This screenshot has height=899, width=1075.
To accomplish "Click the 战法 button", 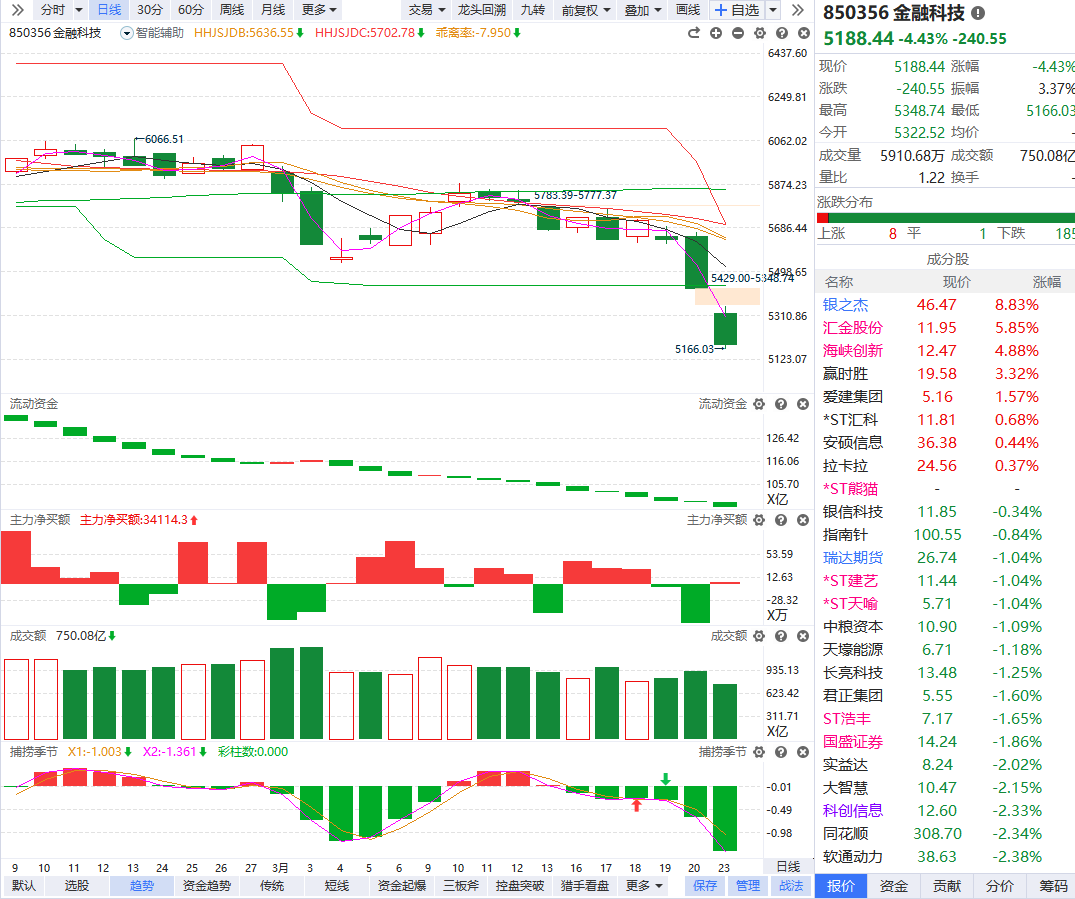I will [x=790, y=885].
